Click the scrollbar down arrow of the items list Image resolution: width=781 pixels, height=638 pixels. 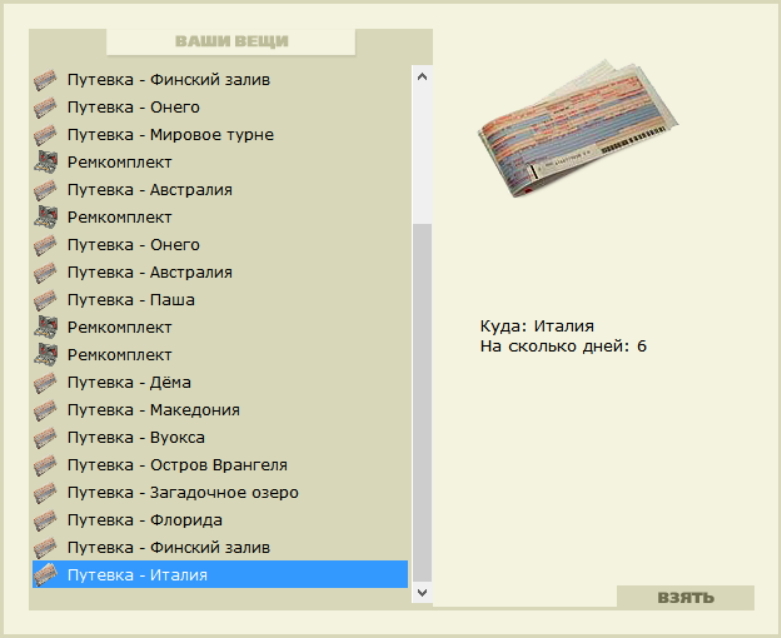422,593
